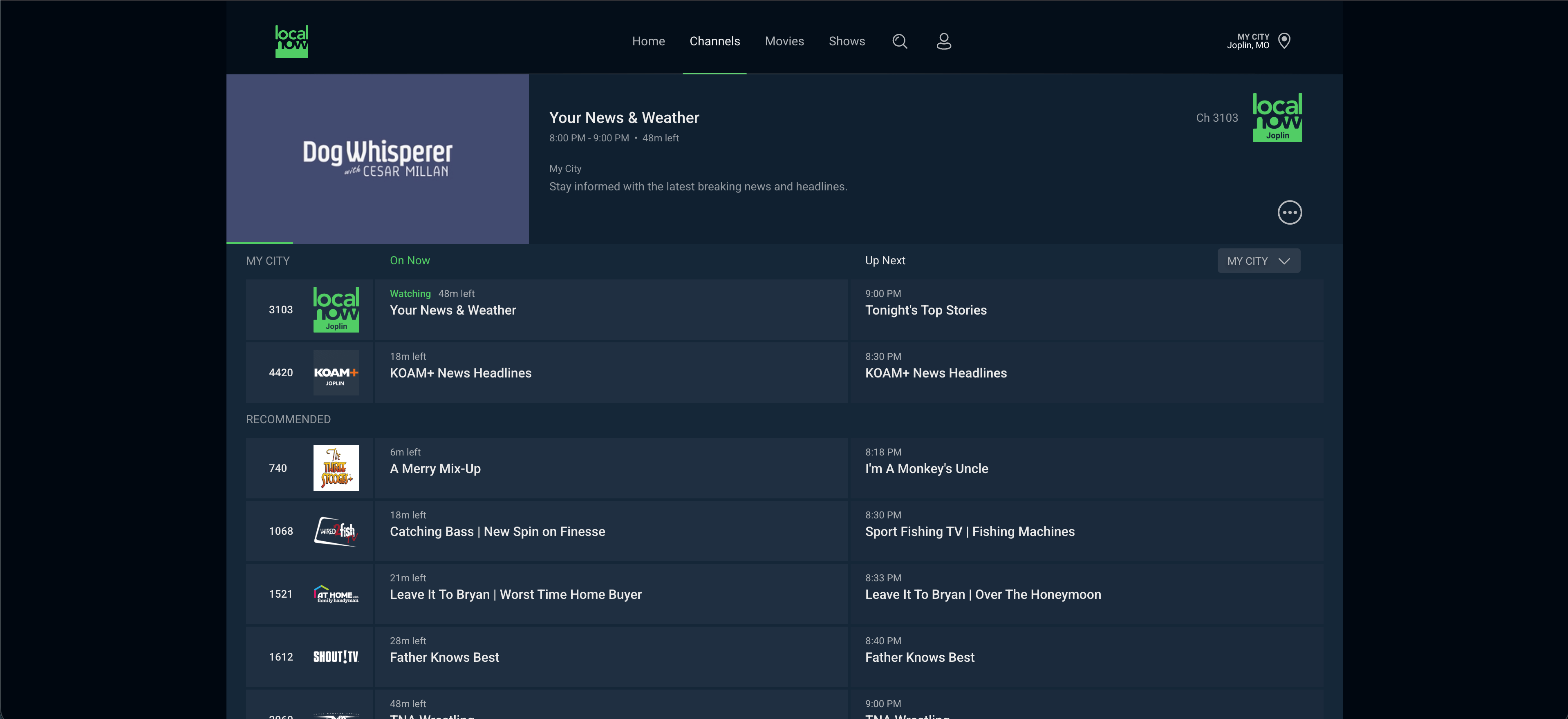Open Tonight's Top Stories at 9:00 PM
The width and height of the screenshot is (1568, 719).
point(1086,310)
